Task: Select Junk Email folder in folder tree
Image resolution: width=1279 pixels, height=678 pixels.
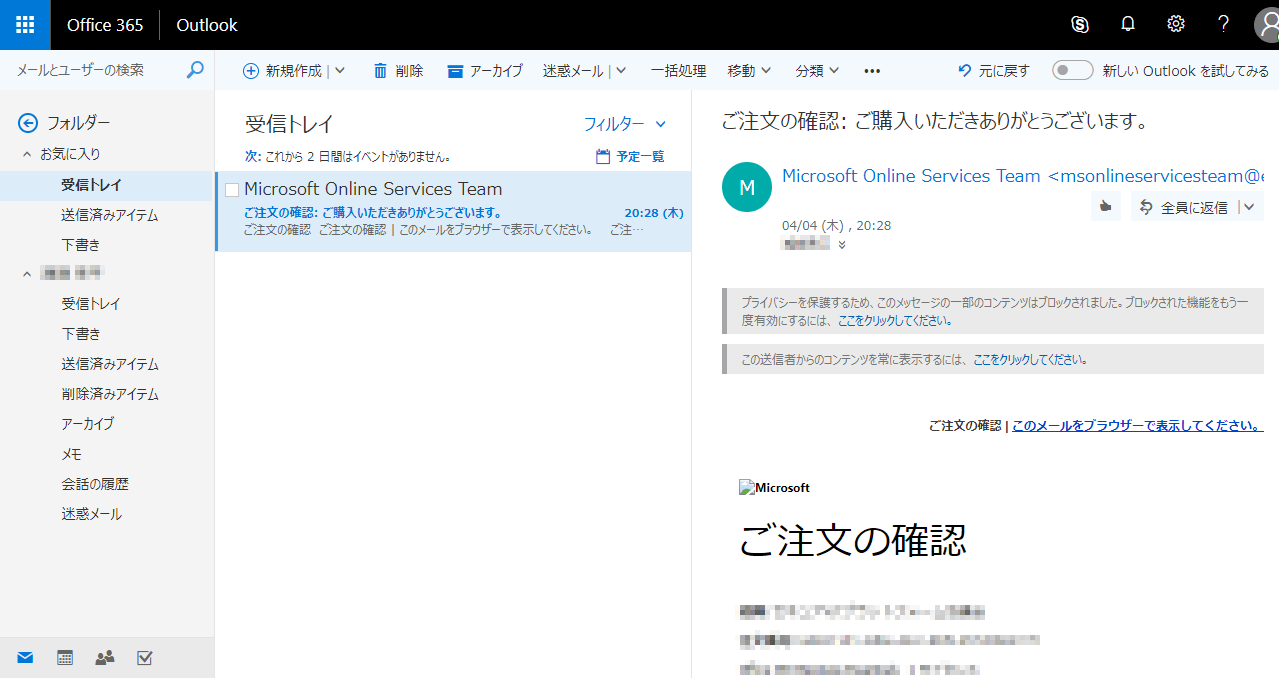Action: point(107,514)
